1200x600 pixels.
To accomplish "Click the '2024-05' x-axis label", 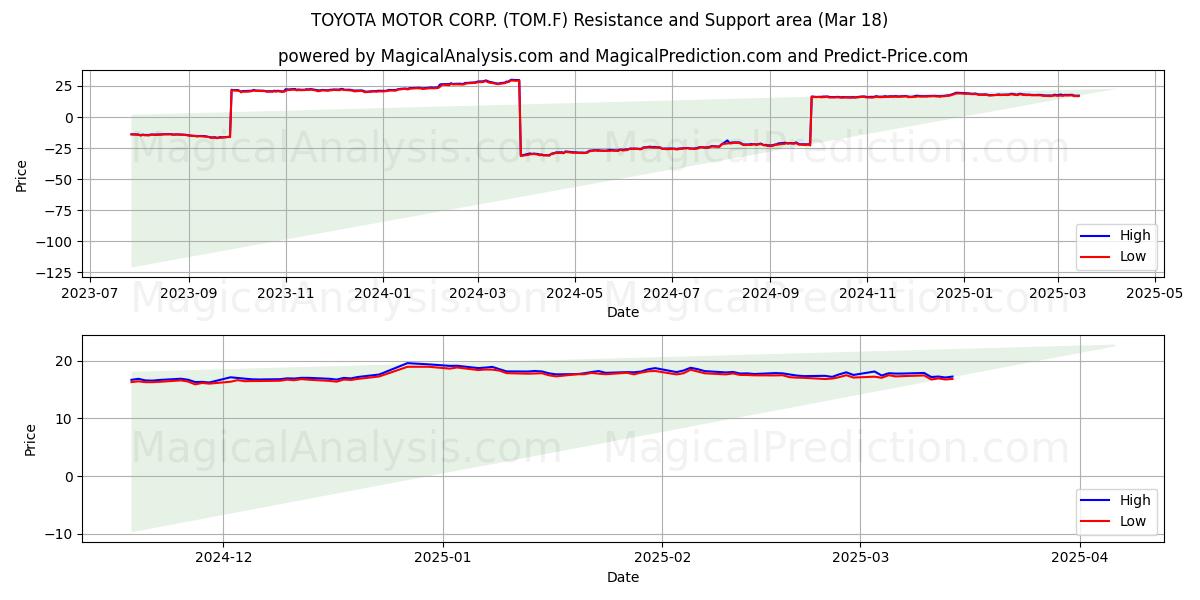I will click(574, 294).
